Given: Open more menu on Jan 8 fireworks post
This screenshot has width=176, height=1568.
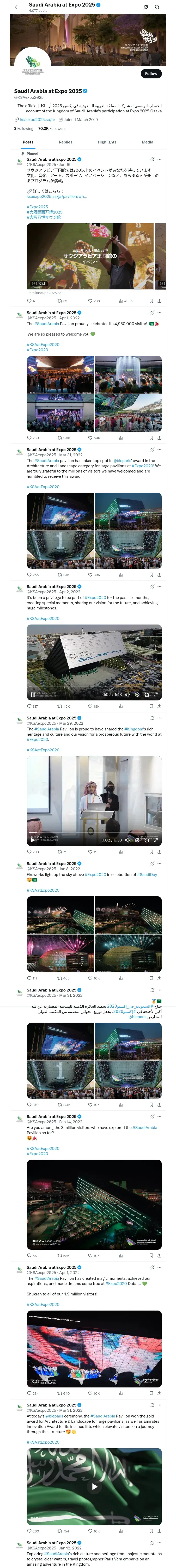Looking at the screenshot, I should pos(160,864).
